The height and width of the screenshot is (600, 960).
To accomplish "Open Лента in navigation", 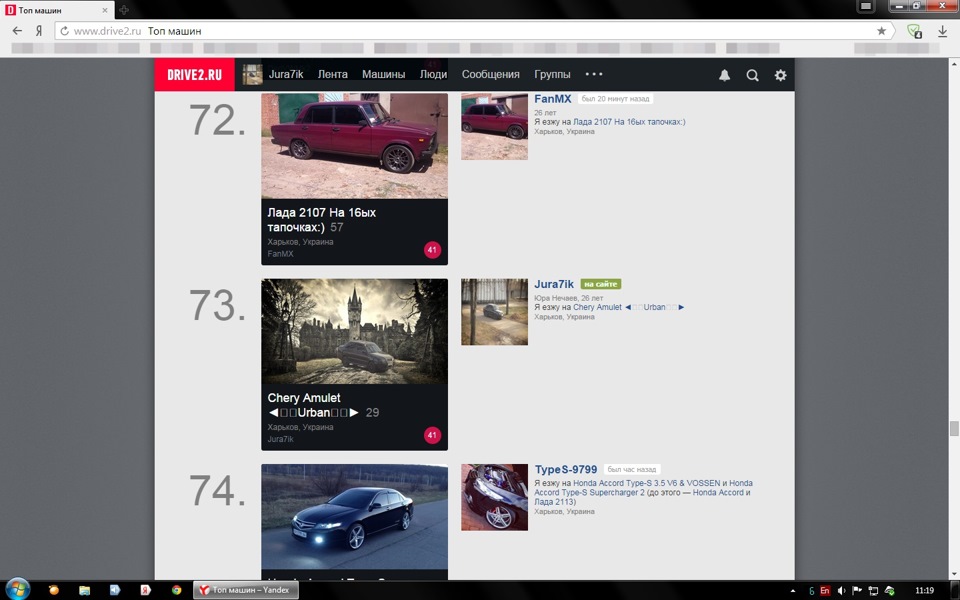I will click(x=332, y=74).
